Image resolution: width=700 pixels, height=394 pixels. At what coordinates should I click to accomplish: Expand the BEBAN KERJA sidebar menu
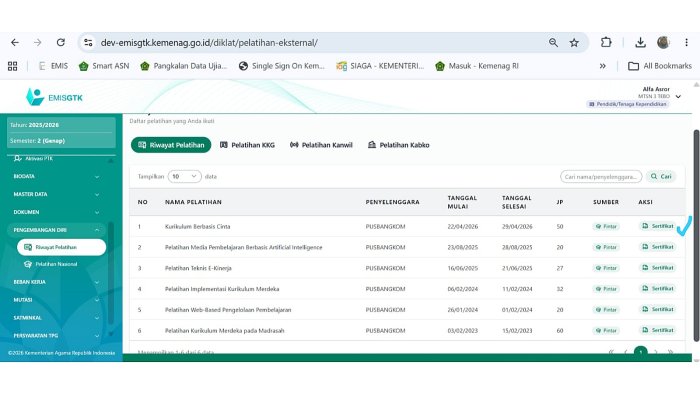click(56, 282)
